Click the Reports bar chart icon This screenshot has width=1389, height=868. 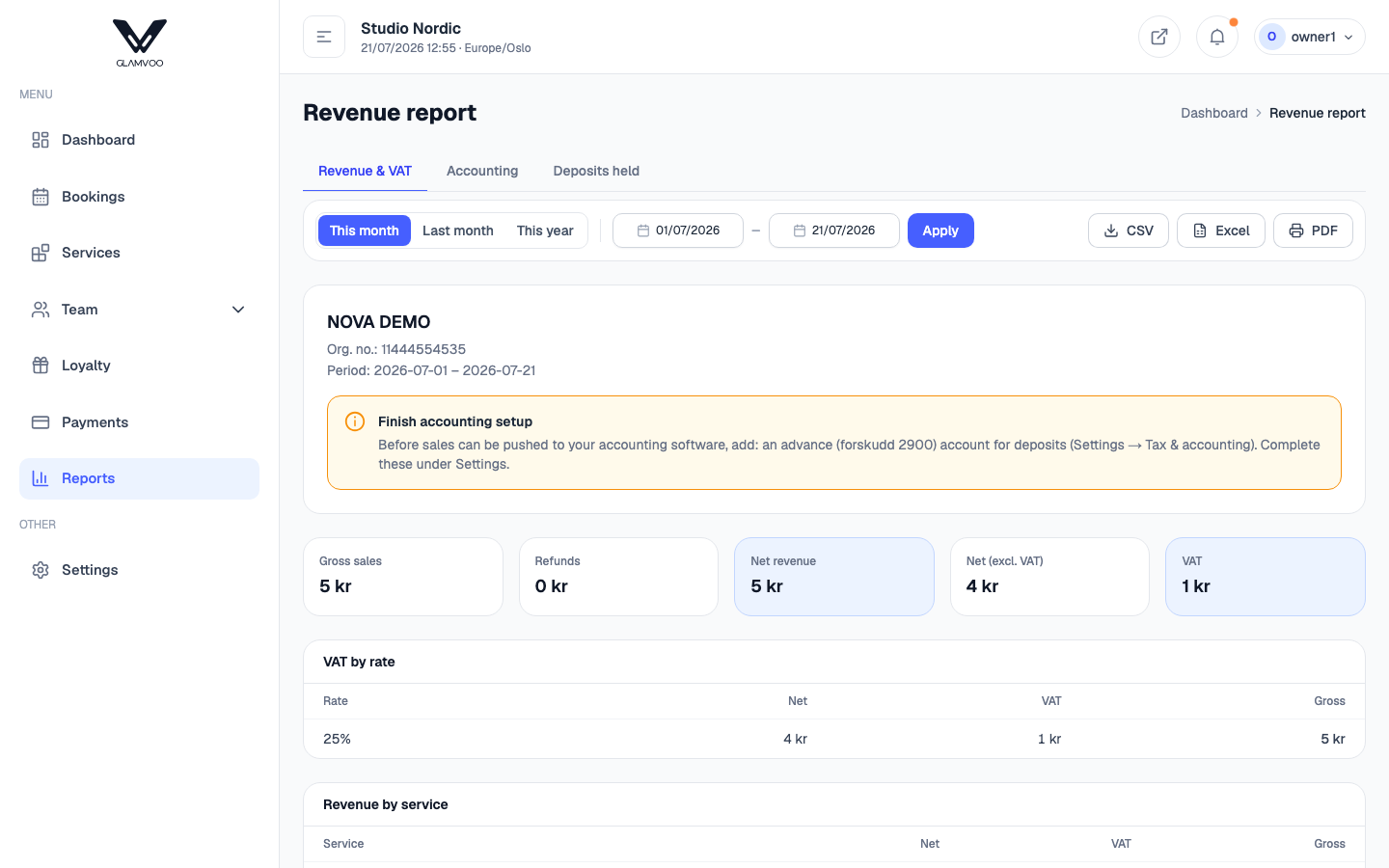coord(41,478)
